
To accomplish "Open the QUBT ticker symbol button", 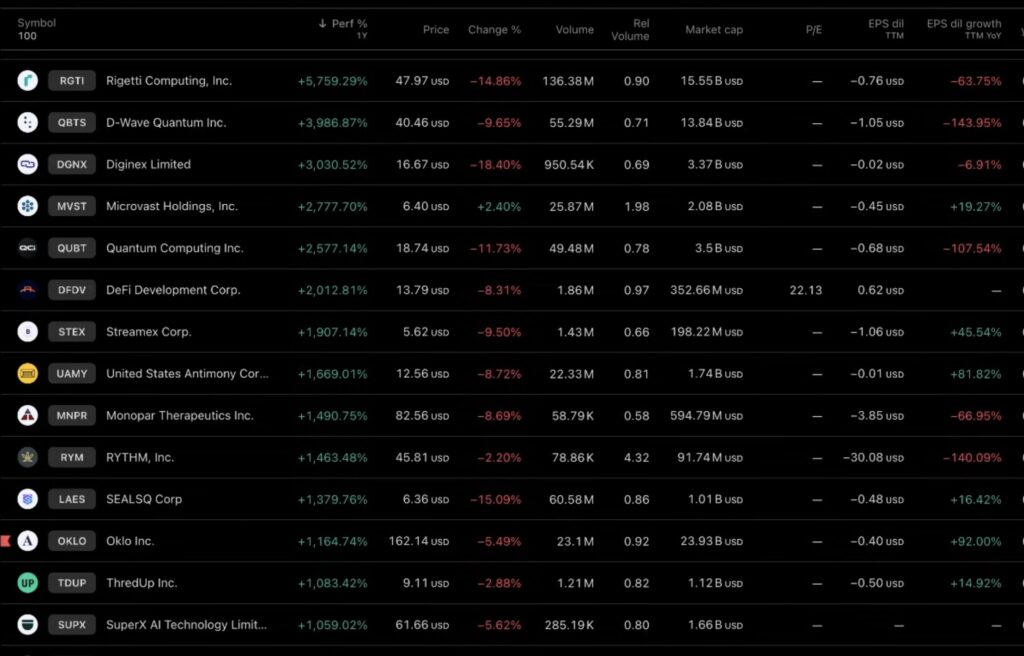I will point(72,249).
